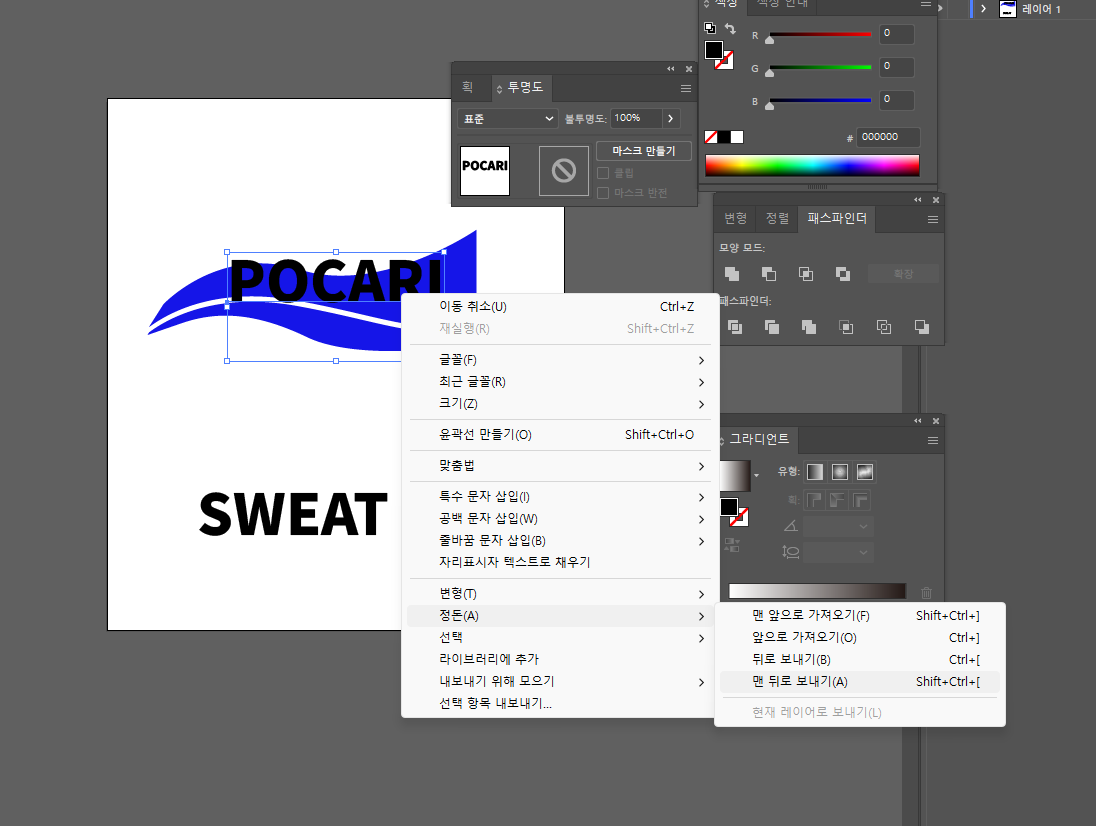
Task: Collapse the Pathfinder panel with double-arrow icon
Action: [918, 200]
